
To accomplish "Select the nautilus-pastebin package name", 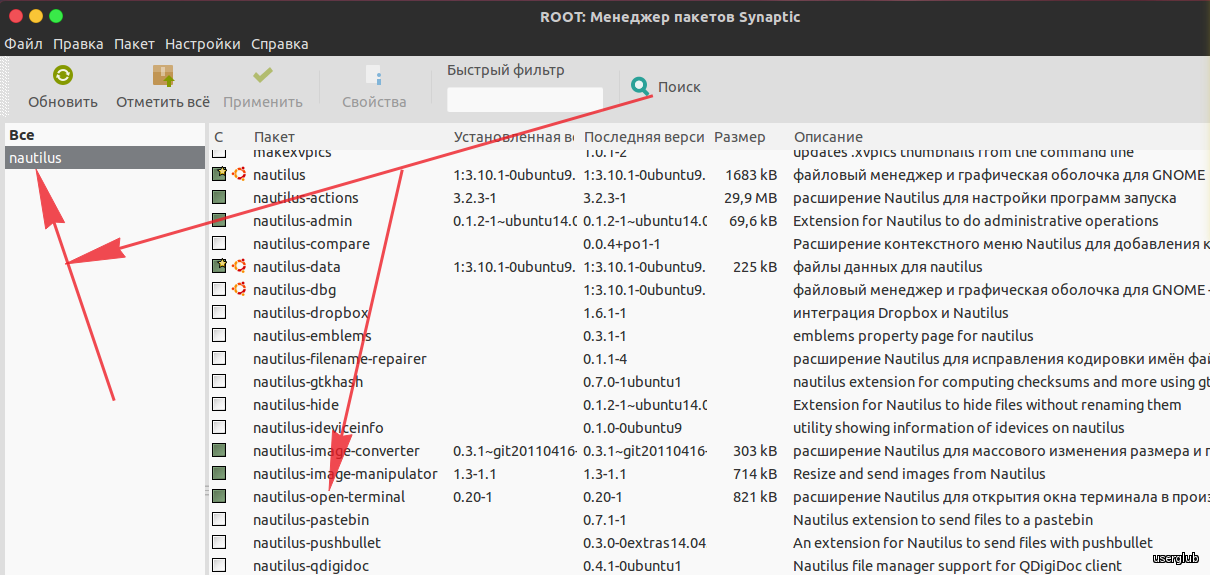I will tap(311, 520).
